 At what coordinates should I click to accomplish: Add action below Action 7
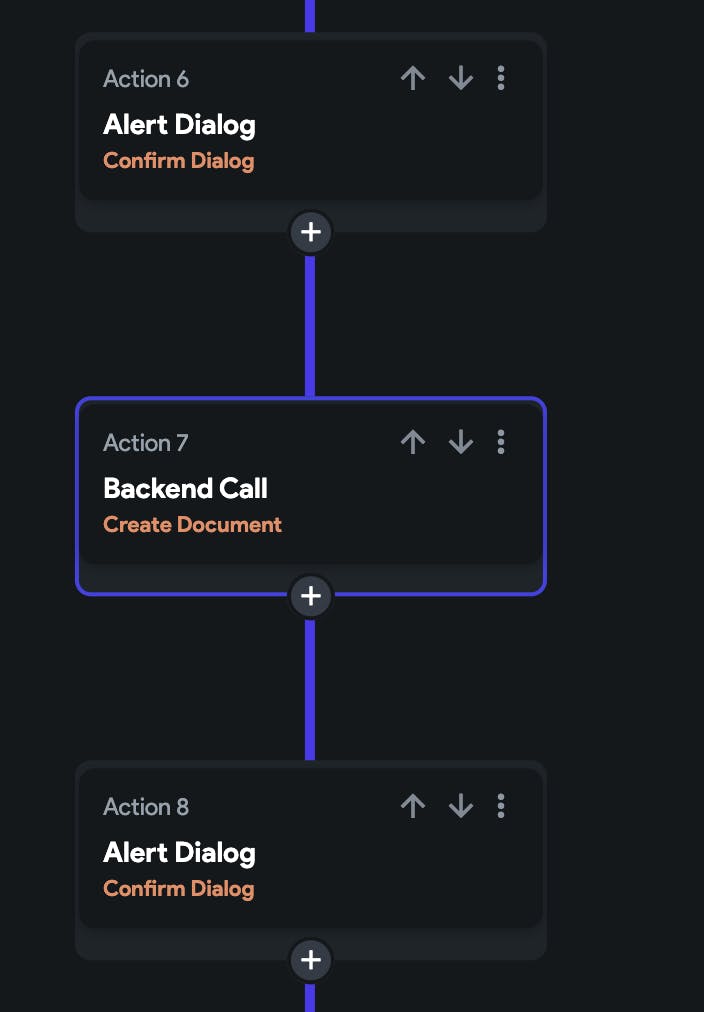pos(311,596)
